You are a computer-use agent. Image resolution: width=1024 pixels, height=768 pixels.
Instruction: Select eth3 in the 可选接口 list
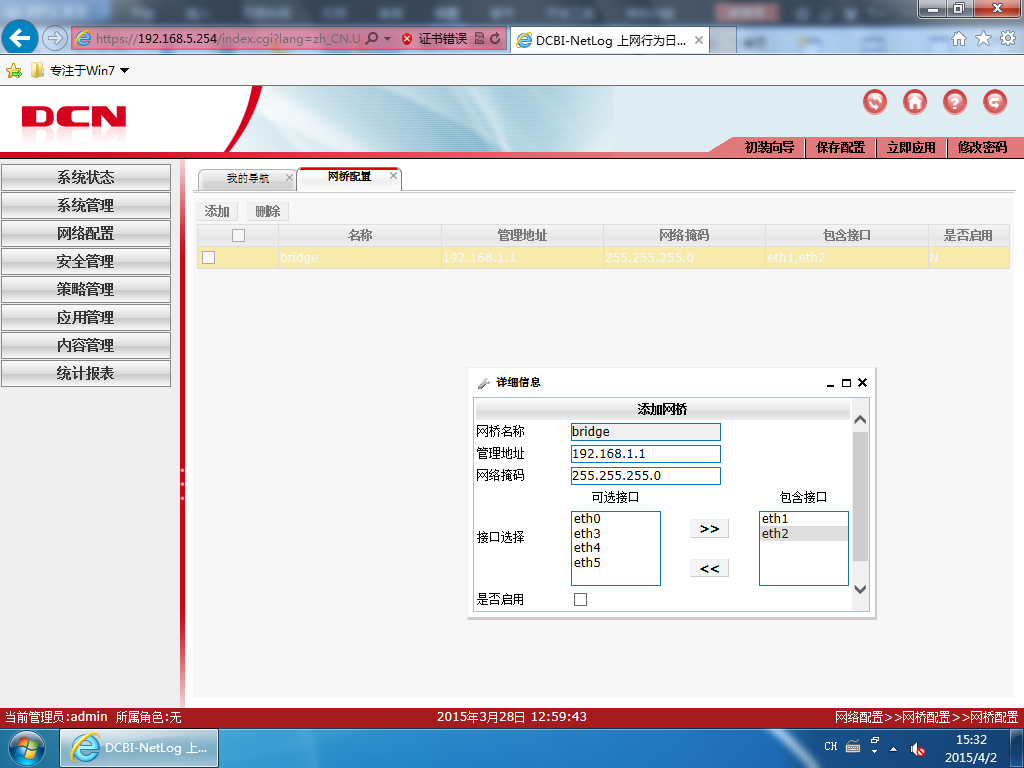(x=616, y=534)
